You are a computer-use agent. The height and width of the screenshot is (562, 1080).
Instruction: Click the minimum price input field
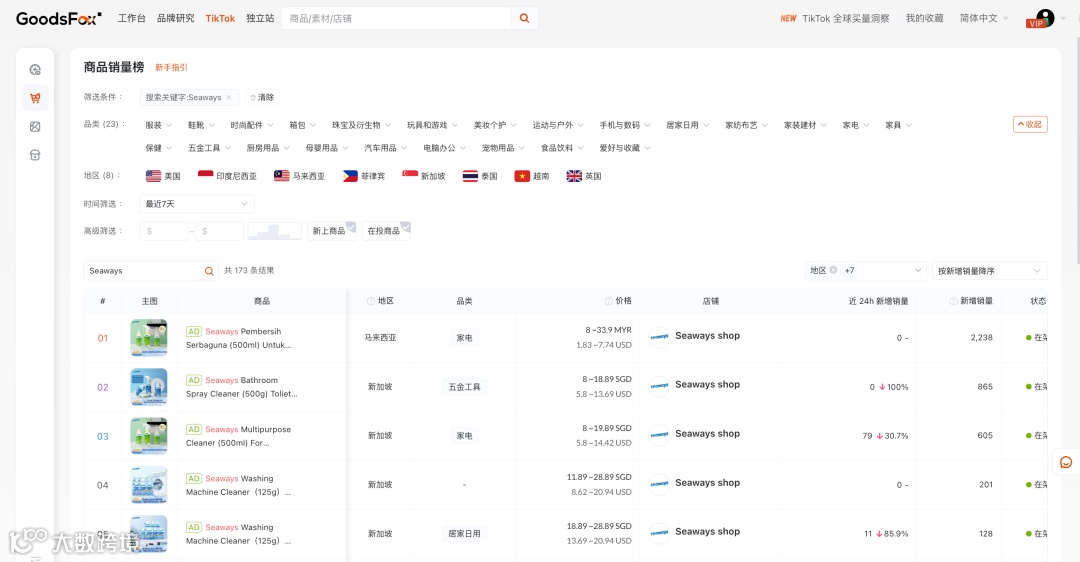click(x=164, y=231)
